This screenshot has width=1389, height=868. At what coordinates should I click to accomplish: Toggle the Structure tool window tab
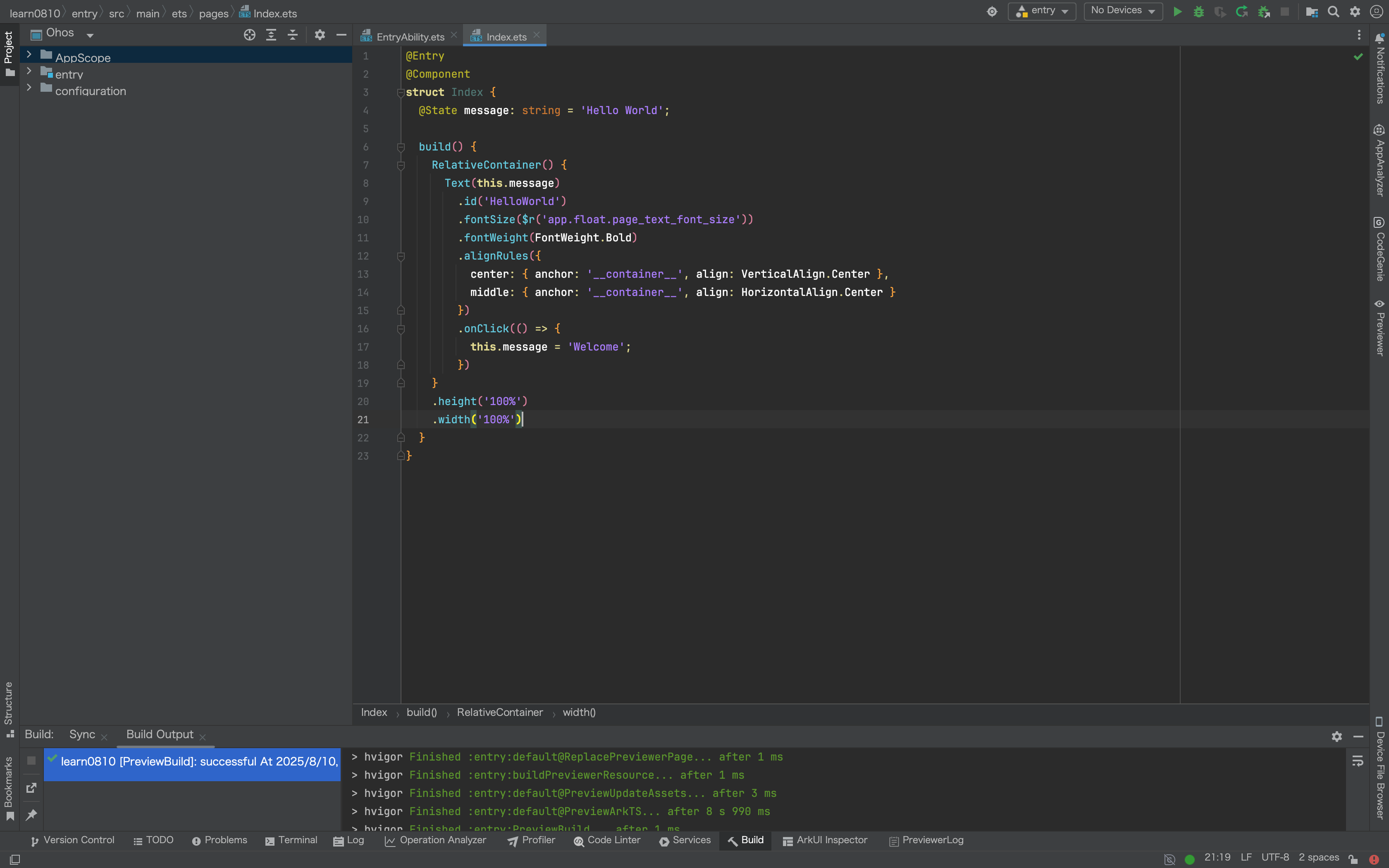(x=9, y=710)
